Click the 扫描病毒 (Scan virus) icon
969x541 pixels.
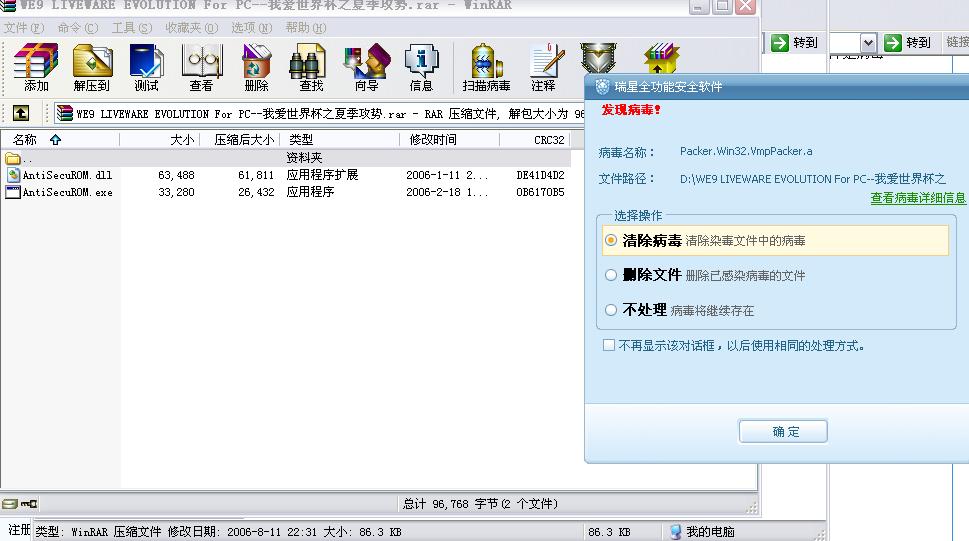tap(486, 67)
